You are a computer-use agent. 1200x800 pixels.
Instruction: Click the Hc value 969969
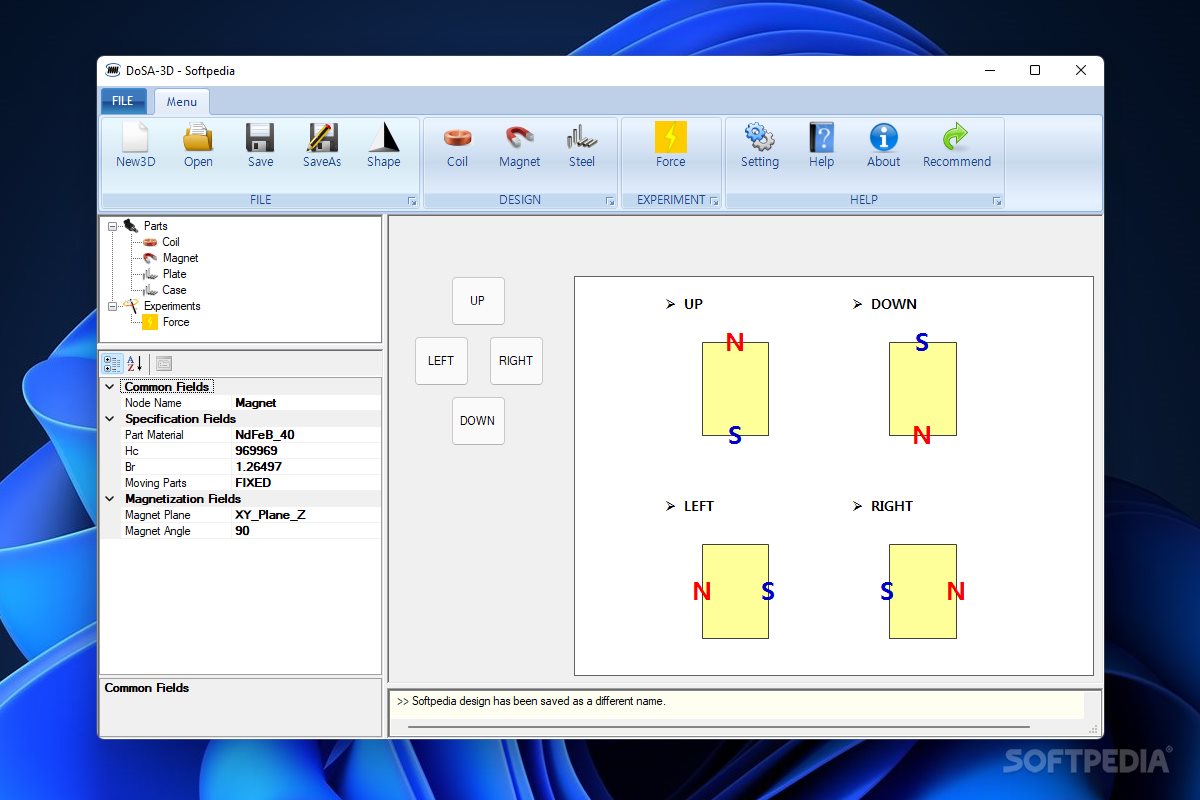[x=306, y=451]
